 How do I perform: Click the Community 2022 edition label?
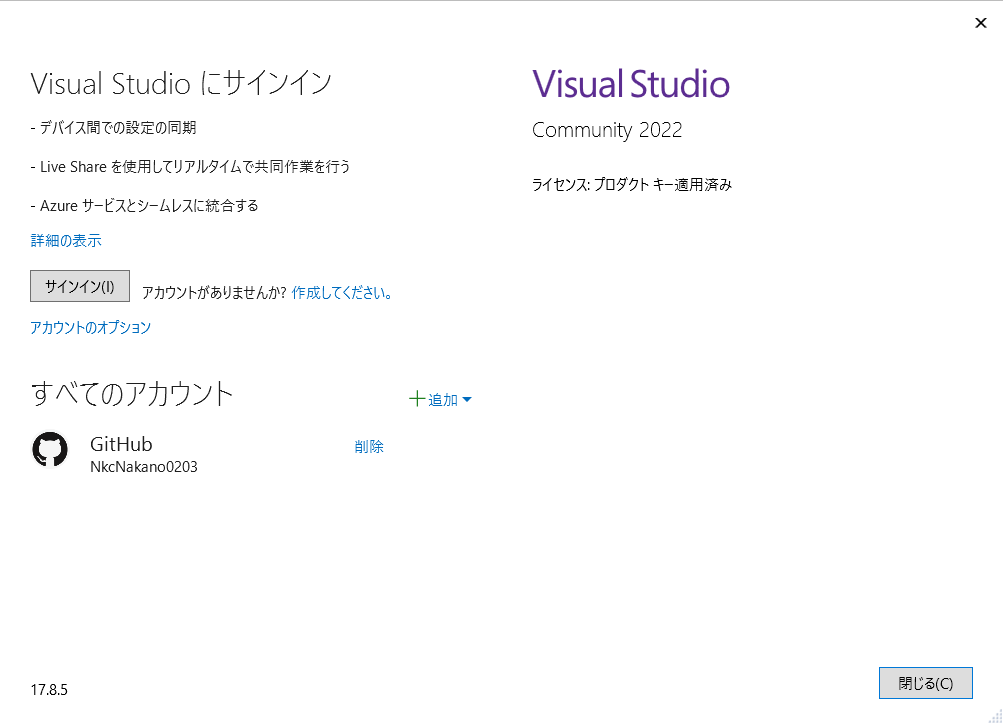click(x=607, y=130)
